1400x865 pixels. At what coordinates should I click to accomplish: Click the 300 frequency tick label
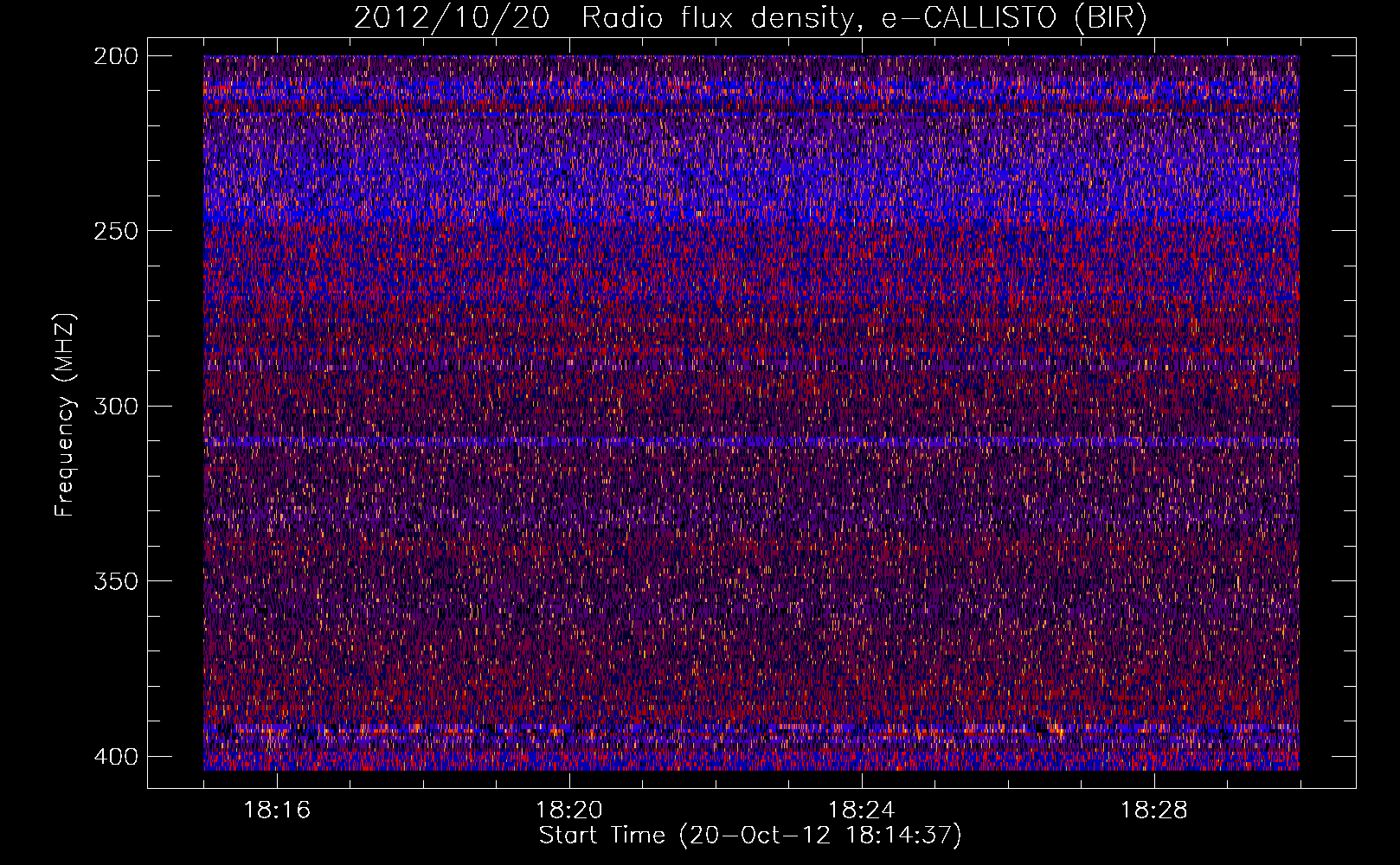pos(115,406)
